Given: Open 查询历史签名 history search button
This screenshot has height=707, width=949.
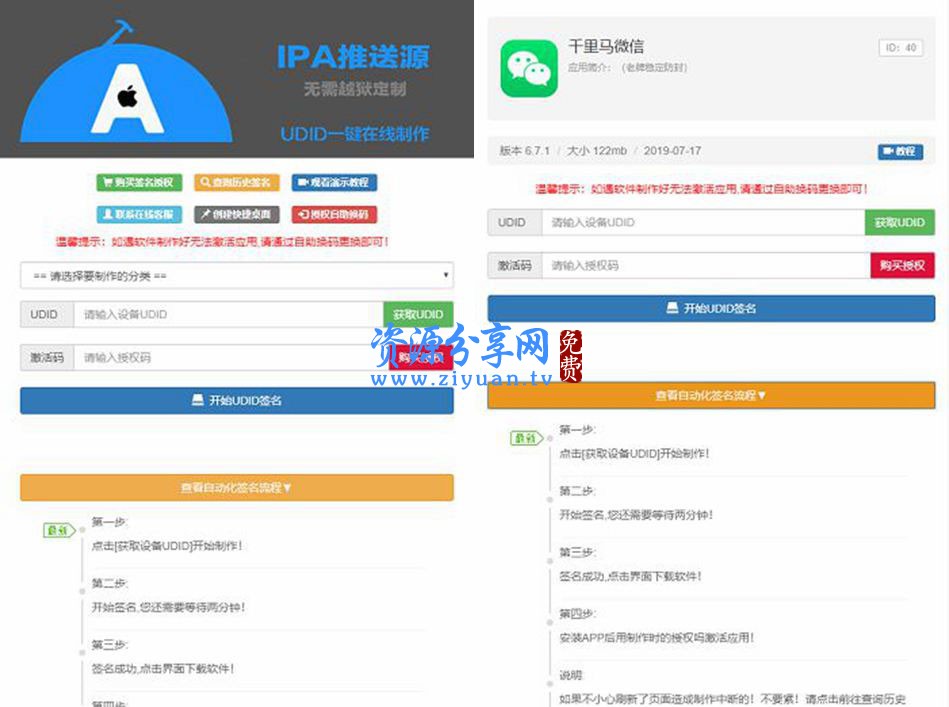Looking at the screenshot, I should 237,182.
